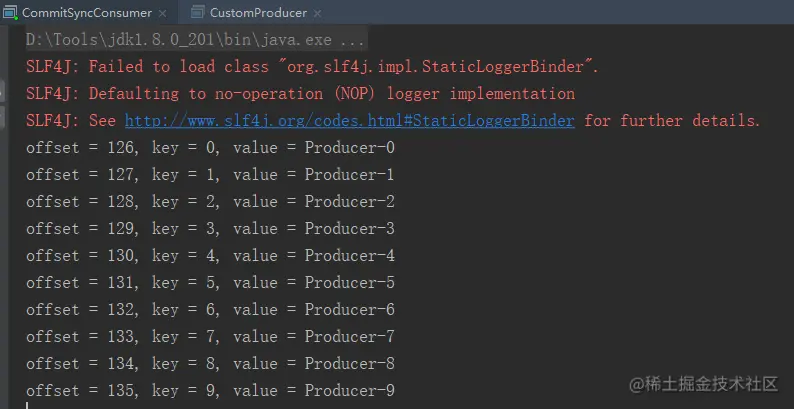
Task: Select the console line for Producer-1
Action: coord(210,175)
